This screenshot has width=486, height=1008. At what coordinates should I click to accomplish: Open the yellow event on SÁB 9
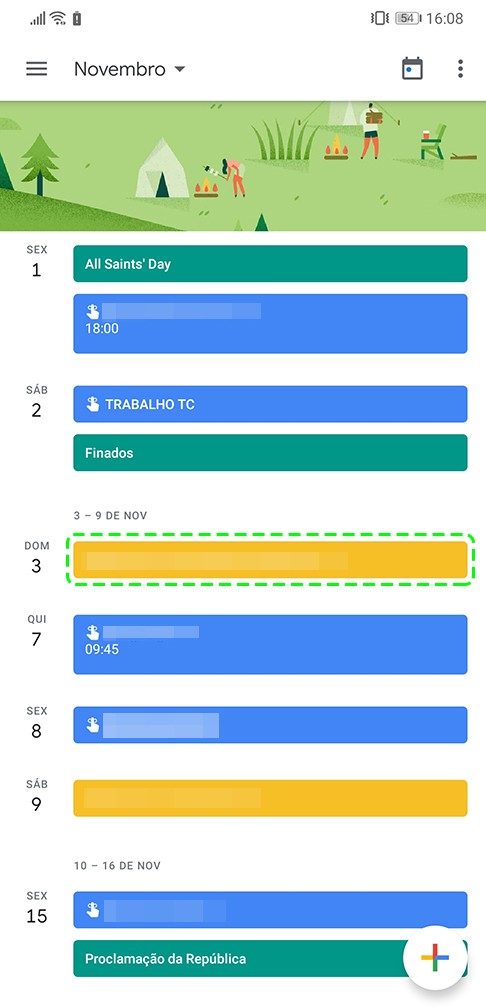[270, 798]
